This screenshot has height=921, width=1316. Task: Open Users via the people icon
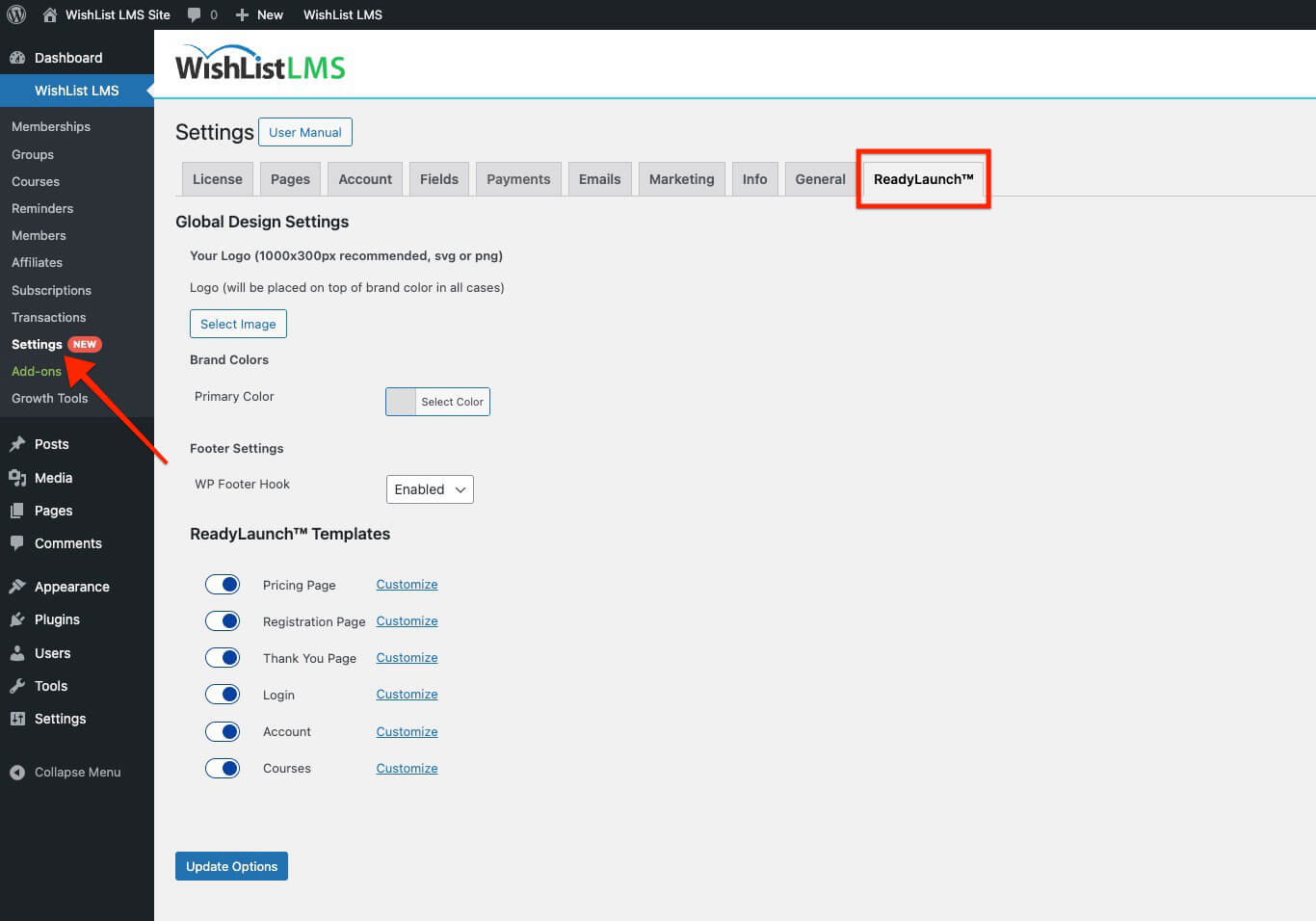[x=18, y=653]
